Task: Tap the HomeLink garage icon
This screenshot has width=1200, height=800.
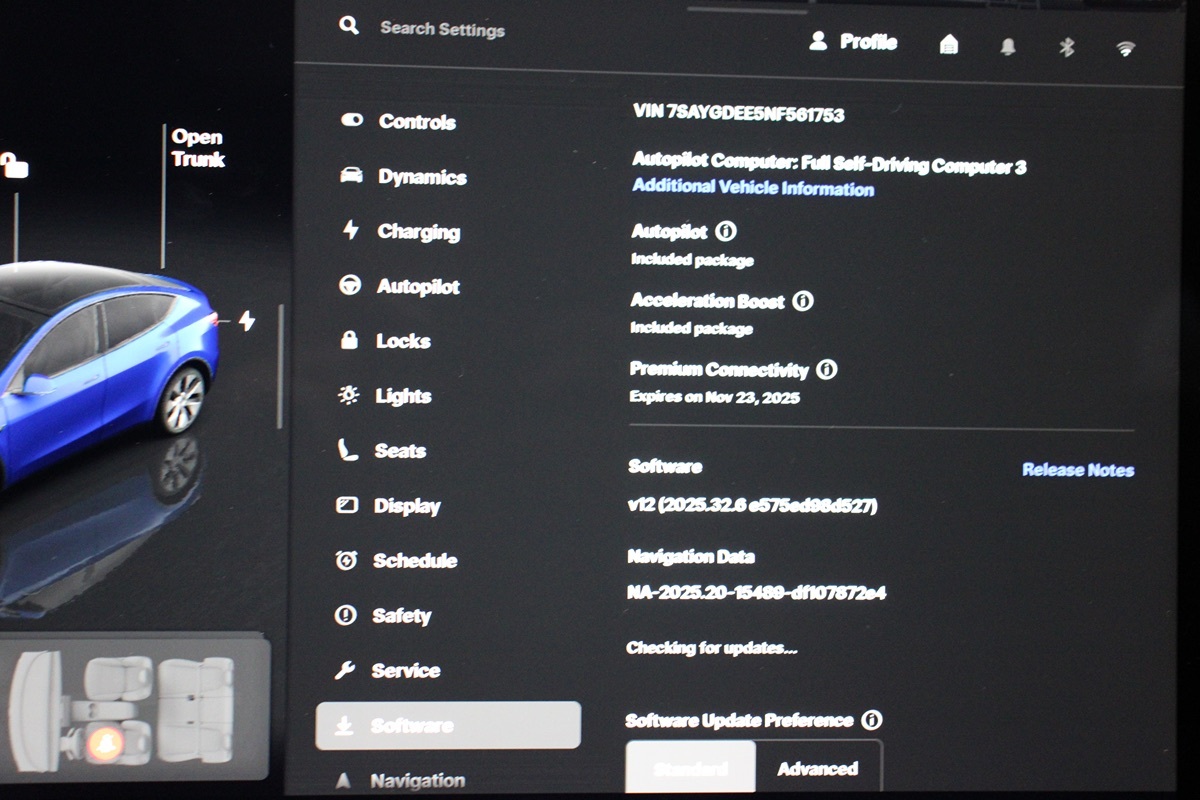Action: [949, 44]
